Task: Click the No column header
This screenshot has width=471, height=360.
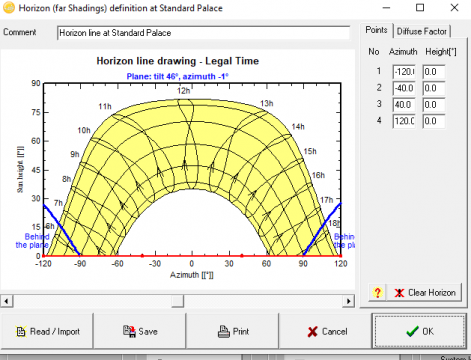Action: [x=374, y=52]
